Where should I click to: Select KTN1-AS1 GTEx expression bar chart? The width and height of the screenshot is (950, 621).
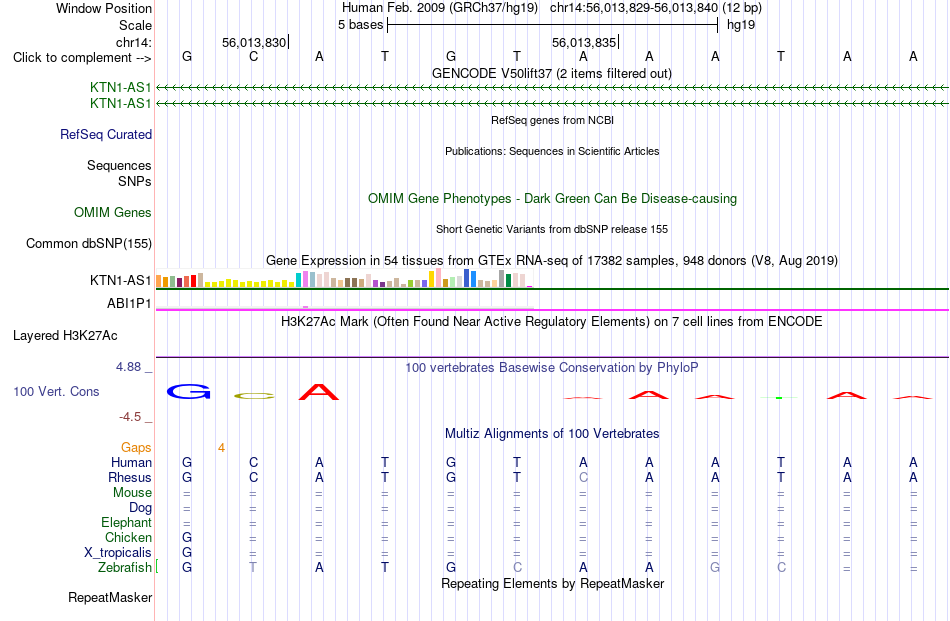(344, 279)
